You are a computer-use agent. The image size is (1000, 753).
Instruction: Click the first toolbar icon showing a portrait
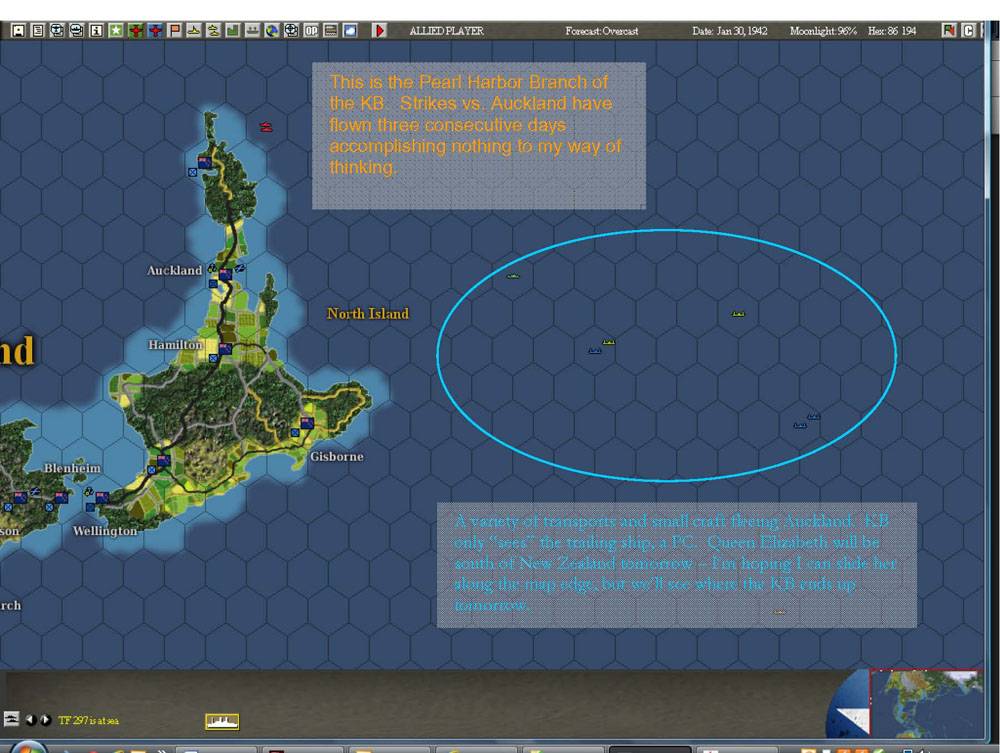[18, 31]
